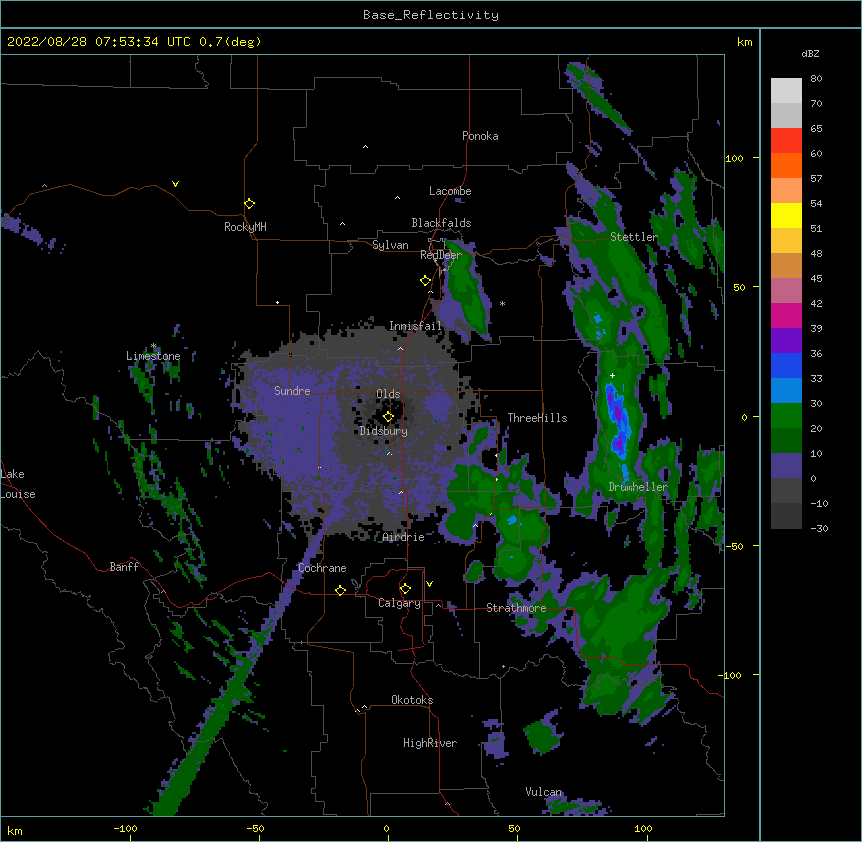Select the 42 dBZ magenta legend swatch

(786, 315)
